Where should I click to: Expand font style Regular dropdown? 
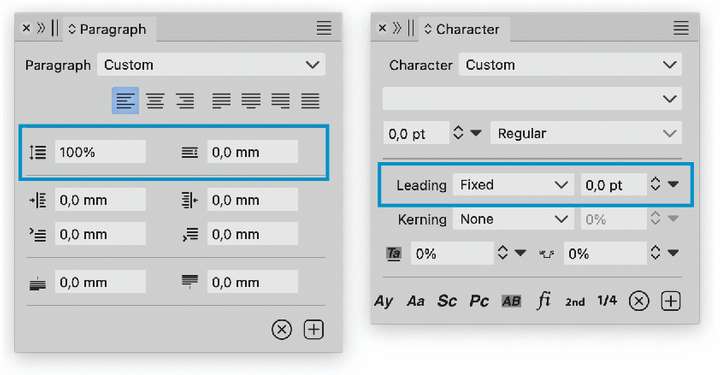(586, 134)
